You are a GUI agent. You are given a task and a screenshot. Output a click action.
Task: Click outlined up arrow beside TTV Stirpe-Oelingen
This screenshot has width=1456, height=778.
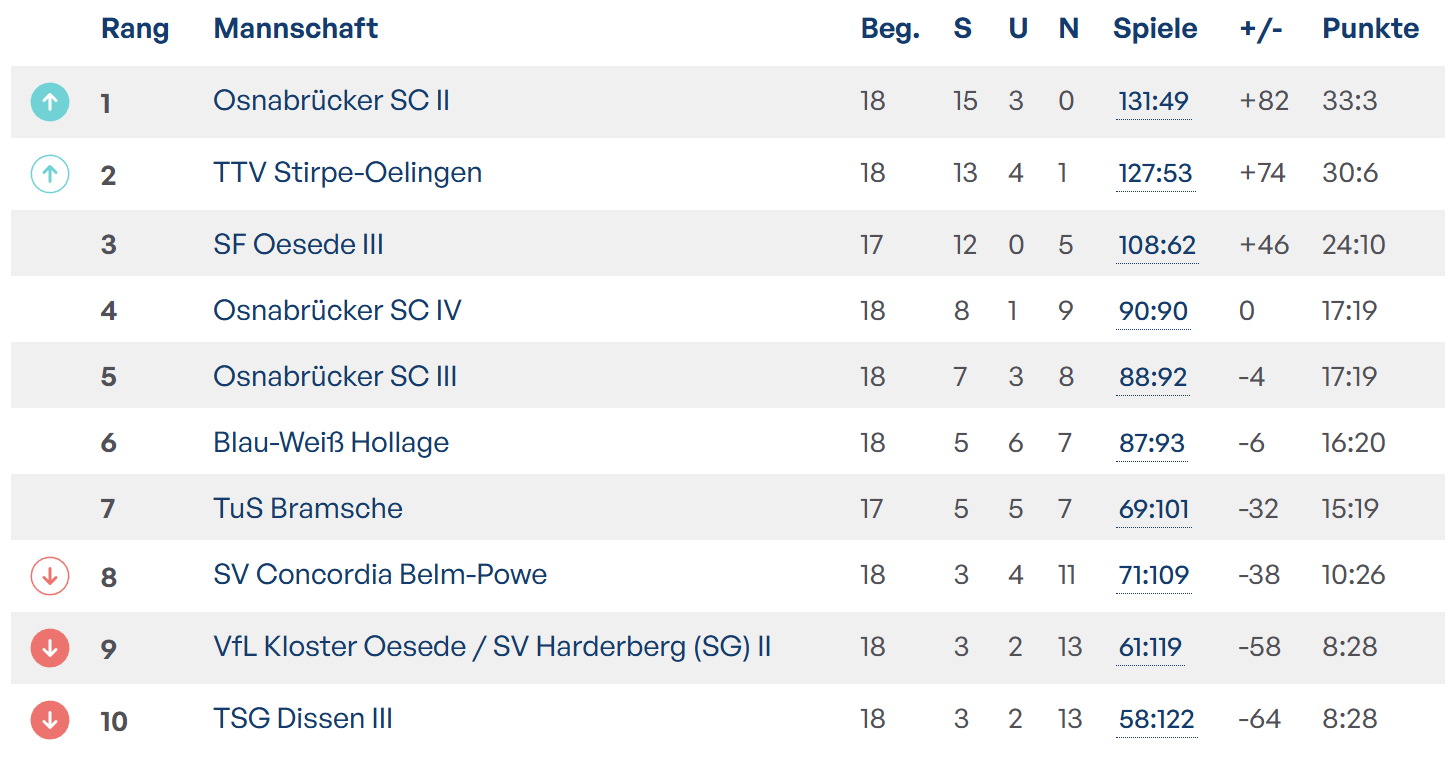coord(50,175)
